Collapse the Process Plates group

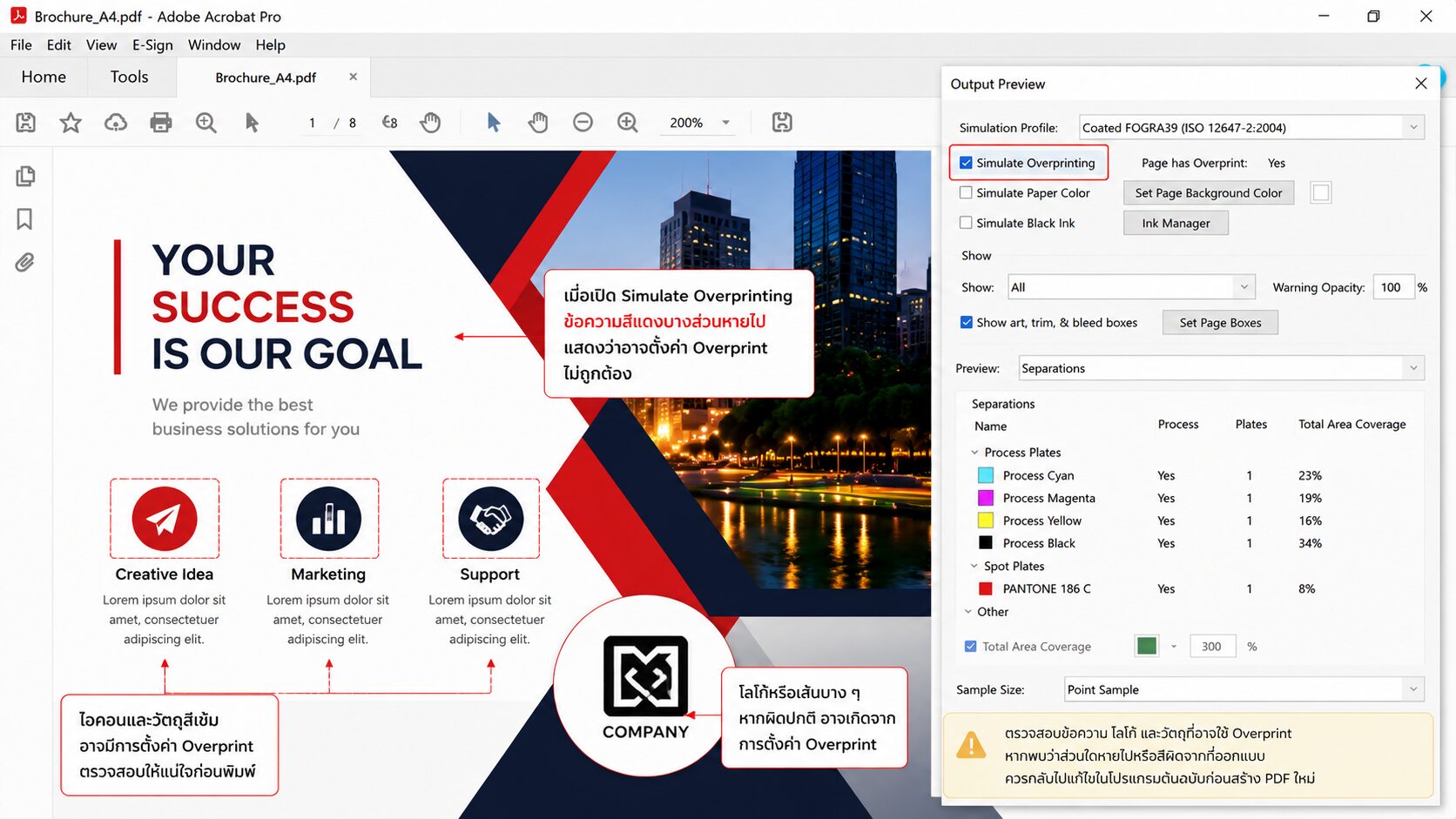click(974, 453)
